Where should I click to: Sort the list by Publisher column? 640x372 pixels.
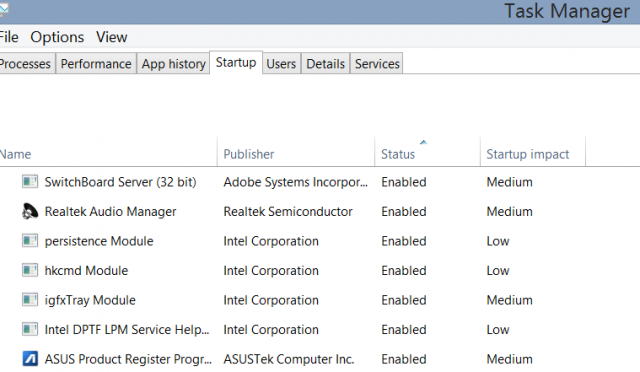pos(296,152)
